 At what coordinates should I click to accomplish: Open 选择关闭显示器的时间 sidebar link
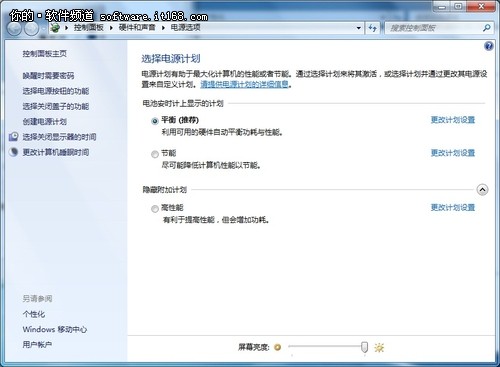click(x=59, y=137)
